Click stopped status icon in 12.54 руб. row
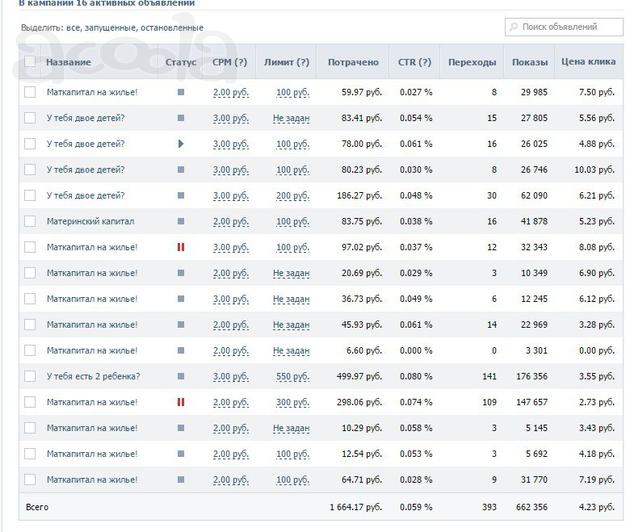626x532 pixels. (x=181, y=454)
